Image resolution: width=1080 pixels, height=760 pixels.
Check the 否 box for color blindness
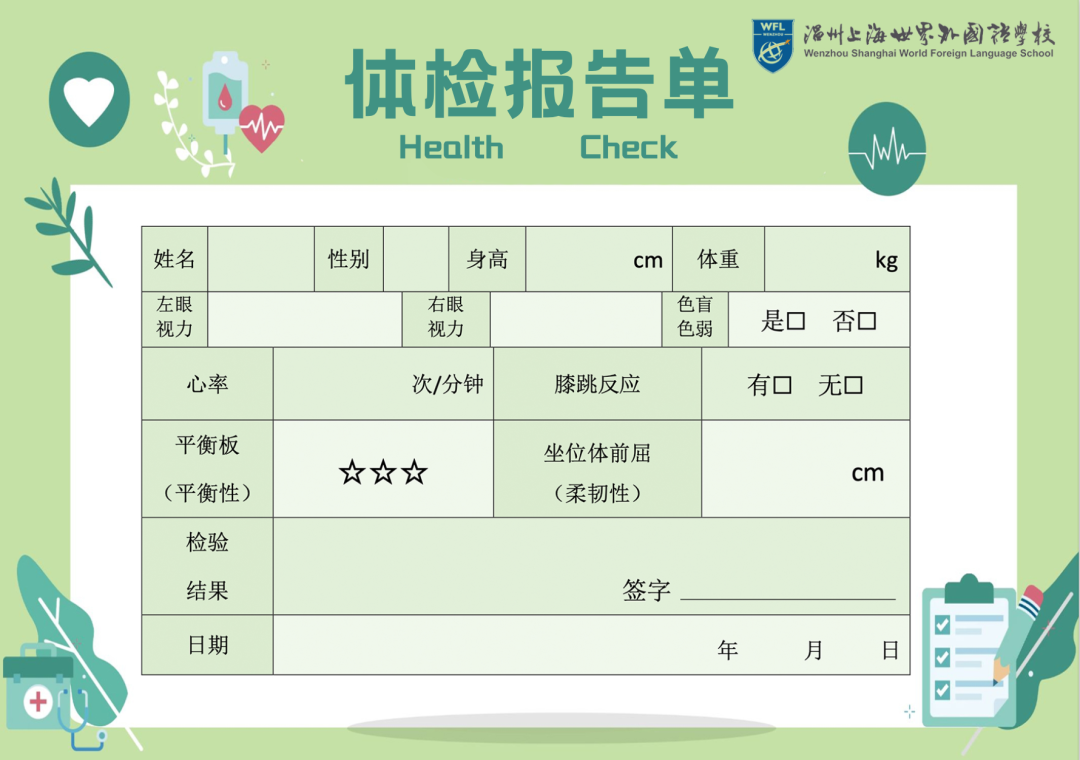(x=866, y=321)
